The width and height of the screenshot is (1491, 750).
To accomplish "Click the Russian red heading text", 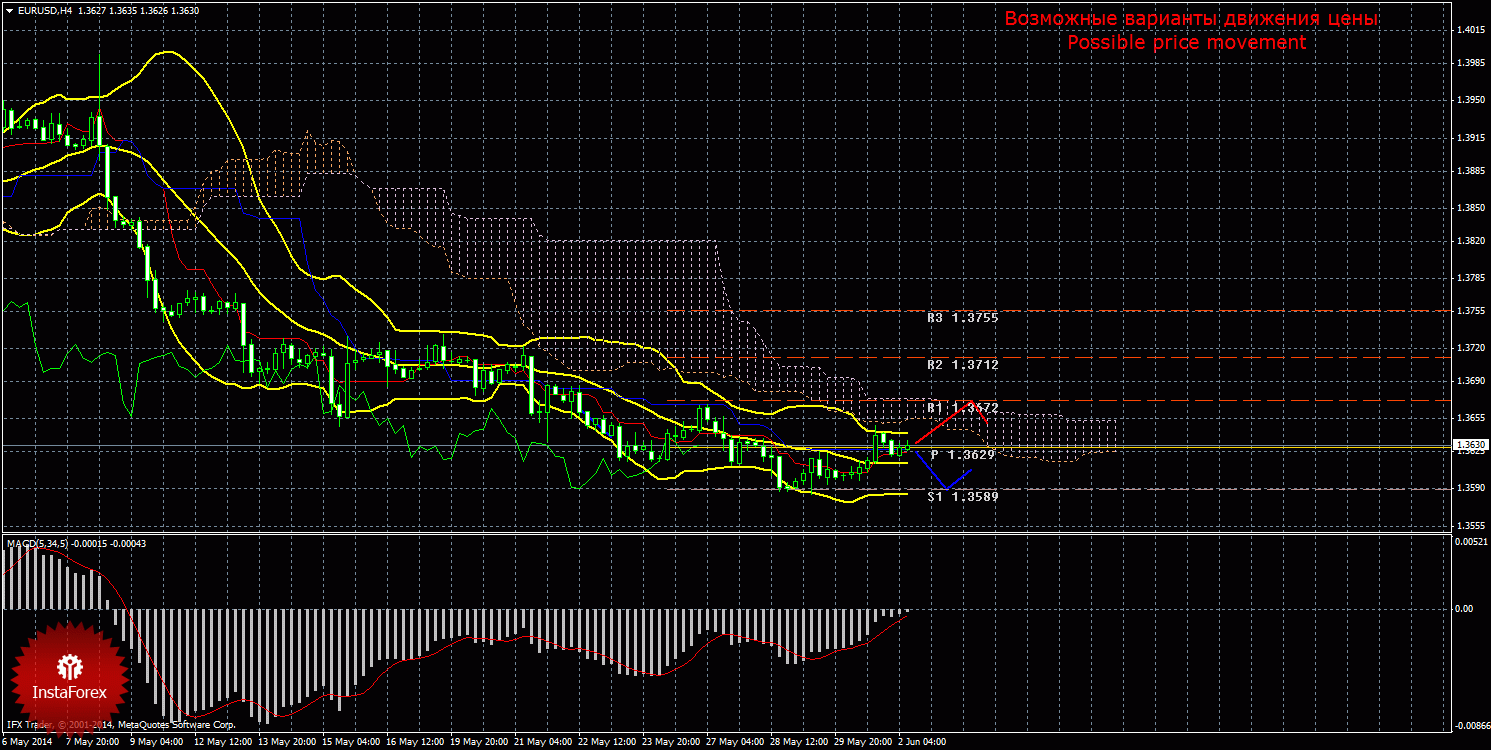I will coord(1191,19).
